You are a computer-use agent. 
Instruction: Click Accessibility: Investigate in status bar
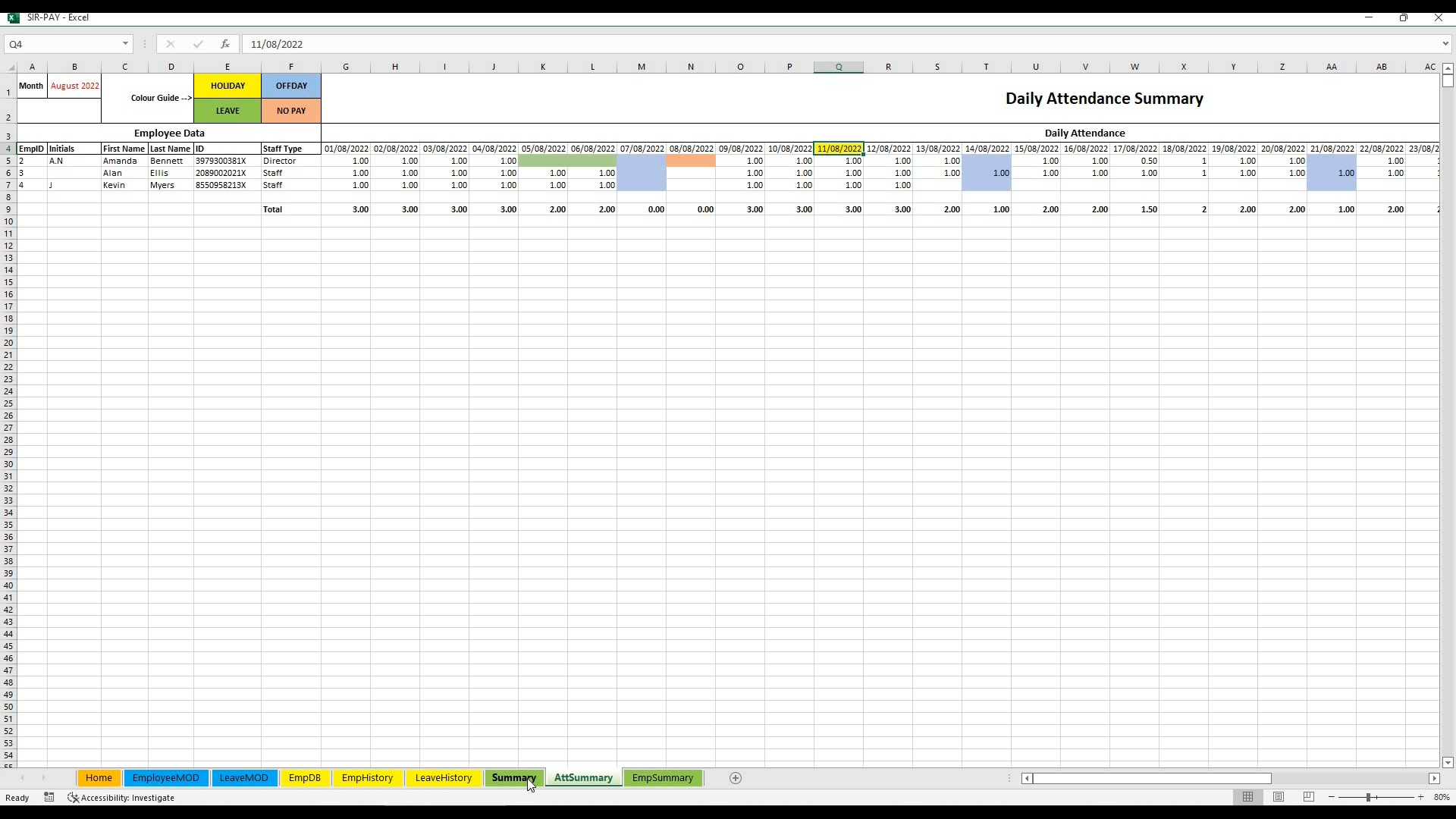(x=121, y=798)
